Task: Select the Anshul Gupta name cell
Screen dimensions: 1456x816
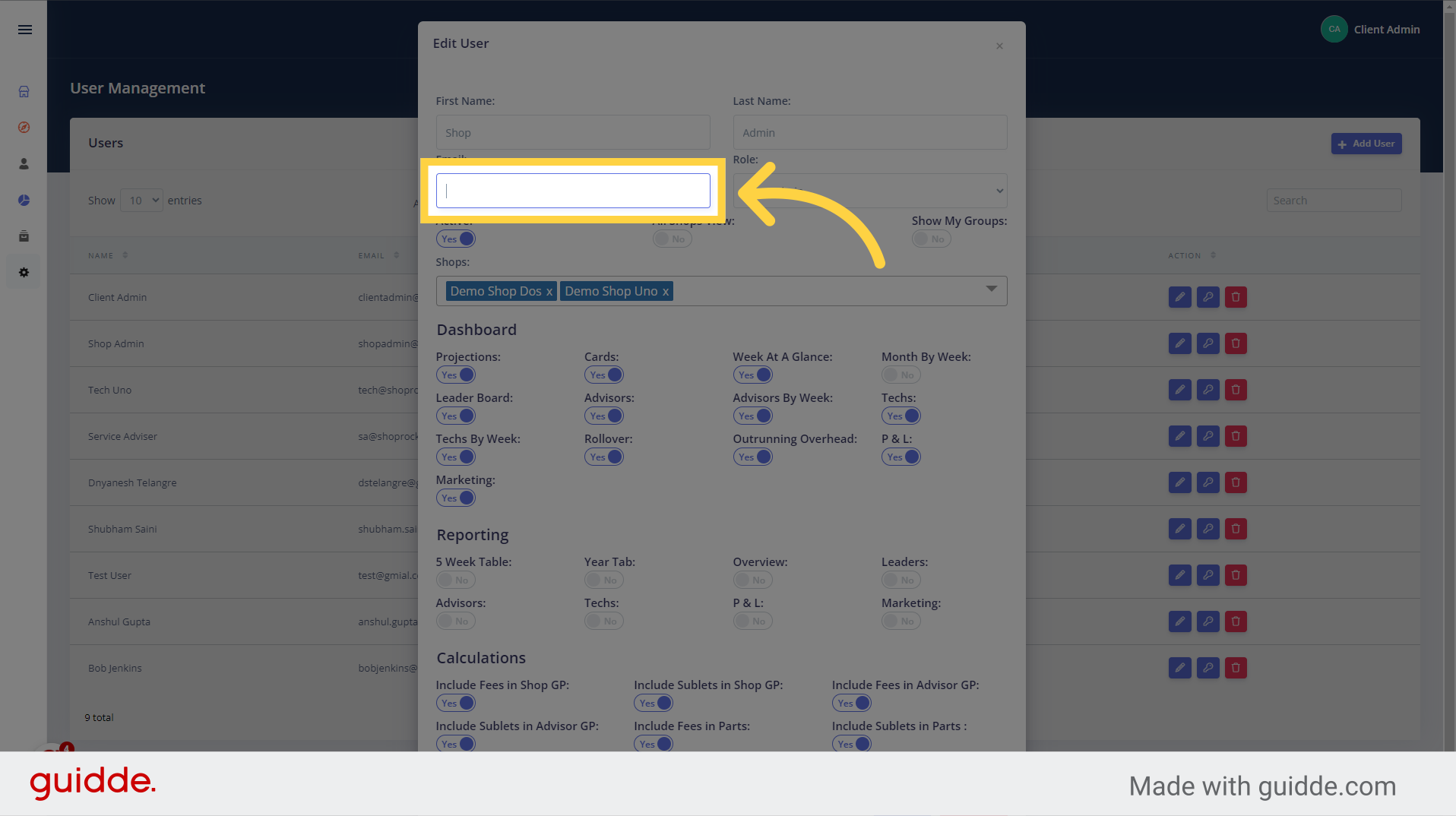Action: point(119,621)
